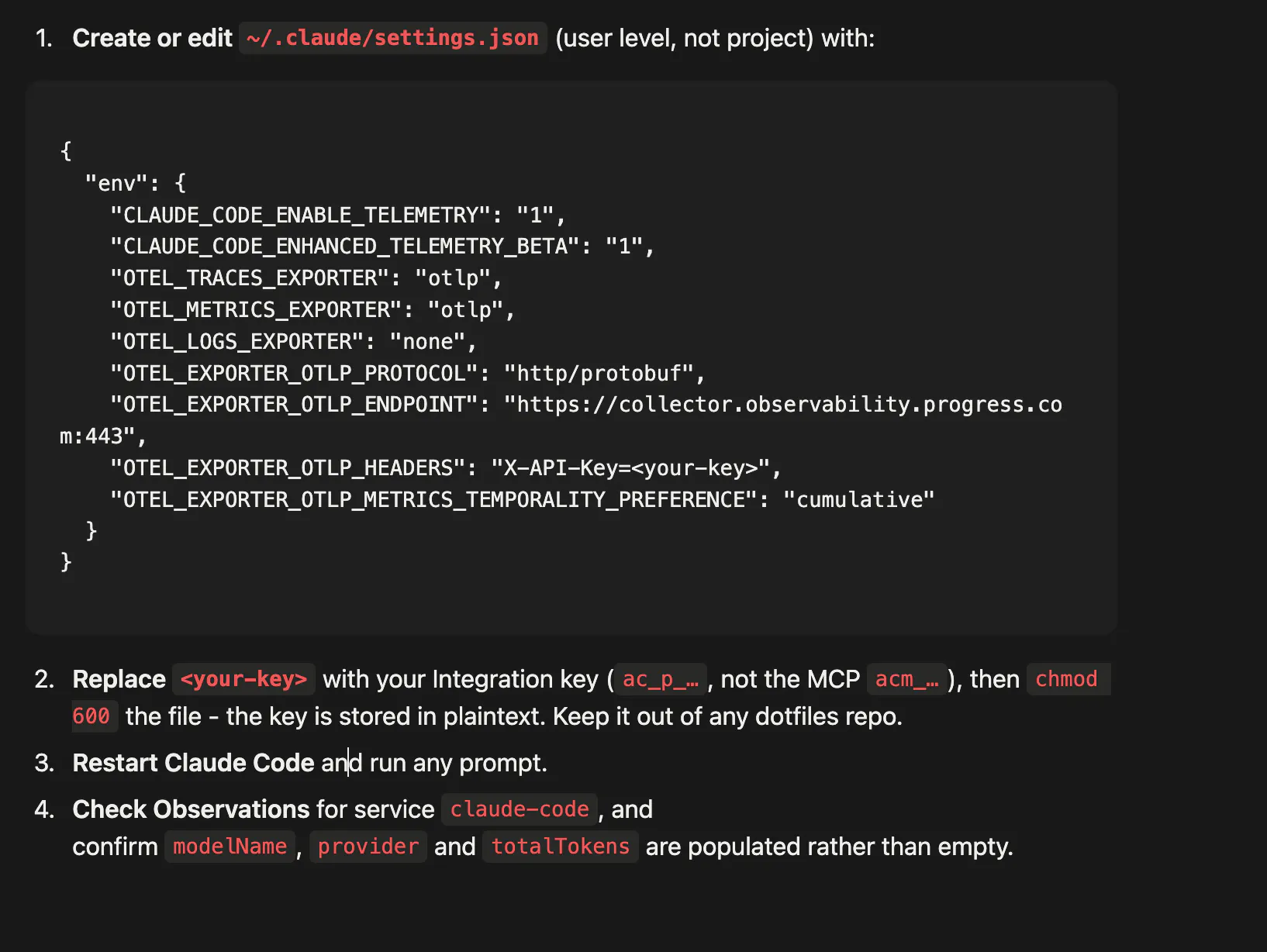The image size is (1267, 952).
Task: Click the ac_p_… key prefix code
Action: point(661,679)
